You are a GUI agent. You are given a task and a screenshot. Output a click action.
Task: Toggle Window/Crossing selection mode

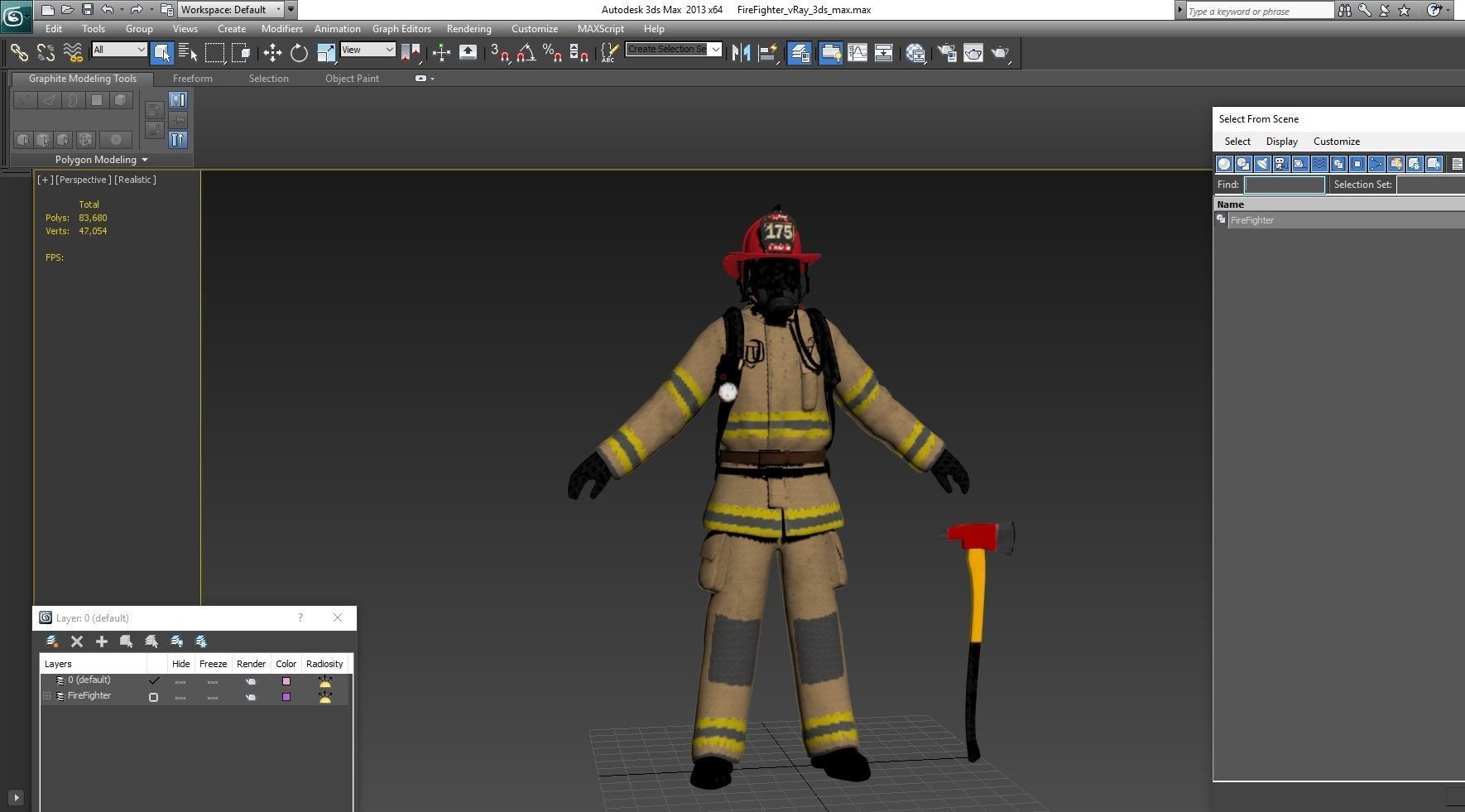pyautogui.click(x=241, y=52)
